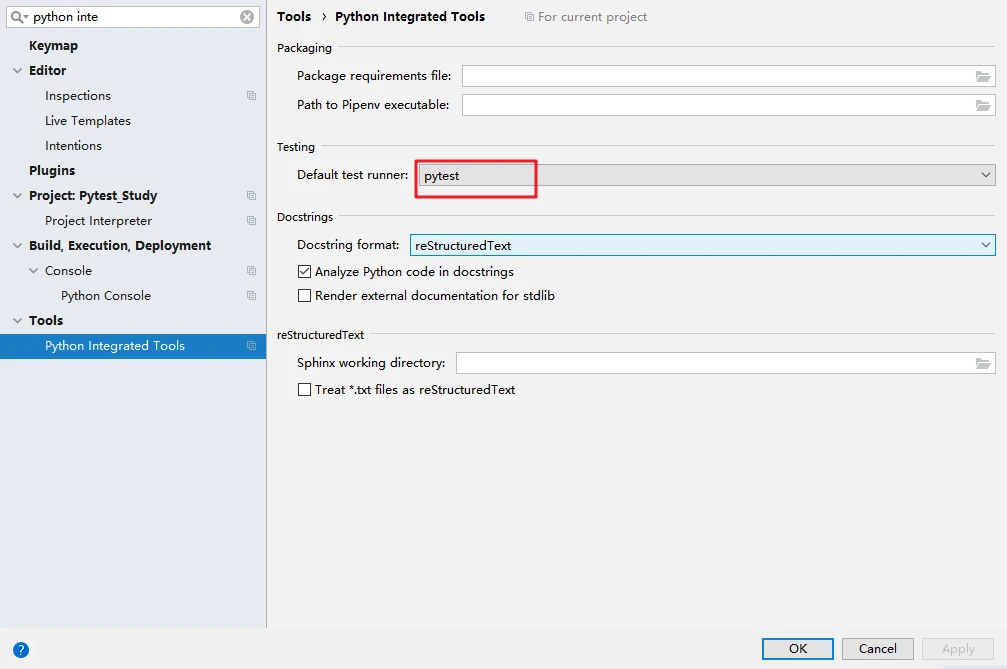This screenshot has height=669, width=1007.
Task: Browse for Pipenv executable folder icon
Action: point(983,105)
